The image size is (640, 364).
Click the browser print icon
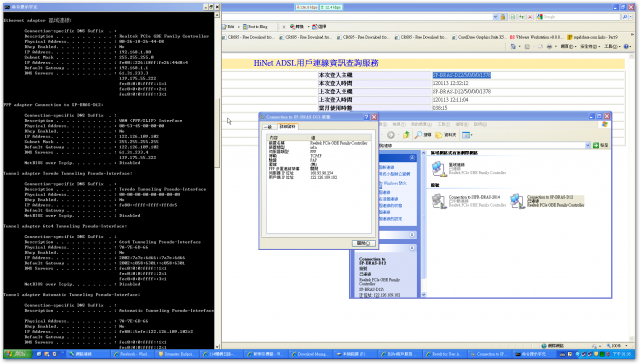(549, 47)
